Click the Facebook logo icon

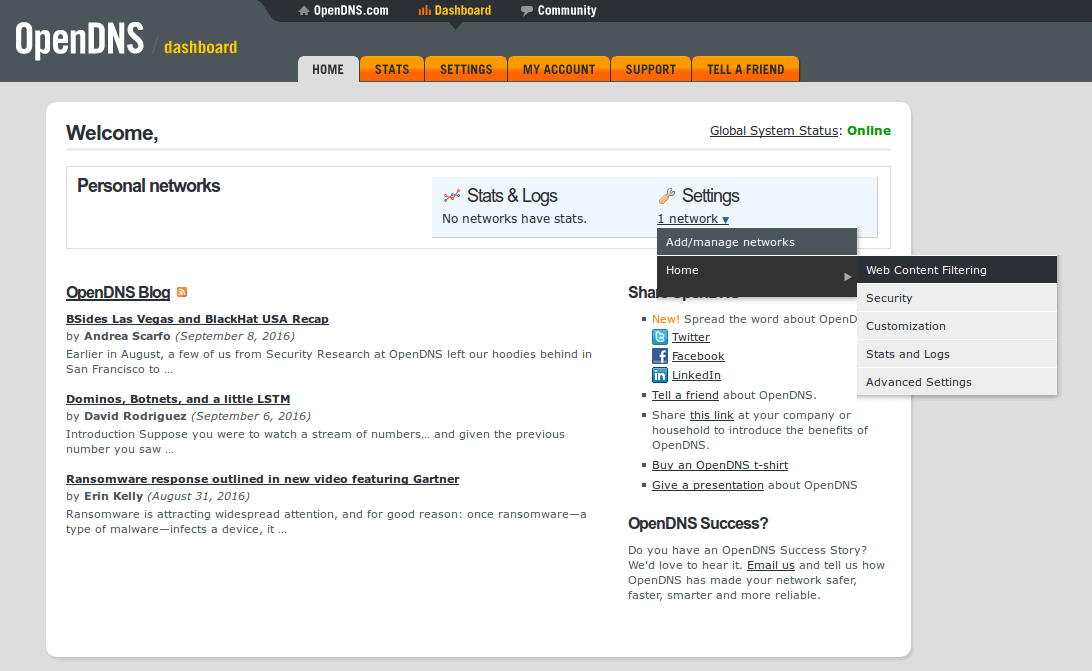(x=660, y=356)
